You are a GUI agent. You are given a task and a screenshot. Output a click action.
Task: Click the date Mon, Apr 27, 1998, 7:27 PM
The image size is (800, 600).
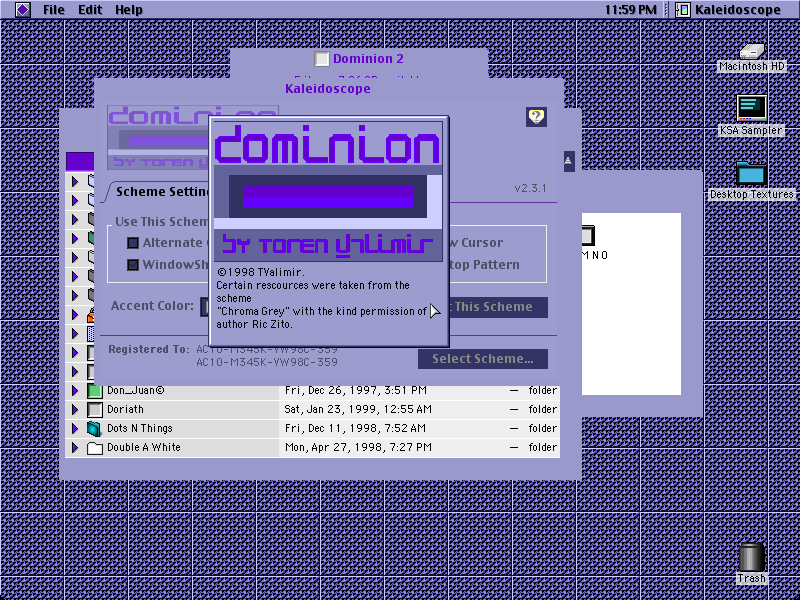point(358,447)
